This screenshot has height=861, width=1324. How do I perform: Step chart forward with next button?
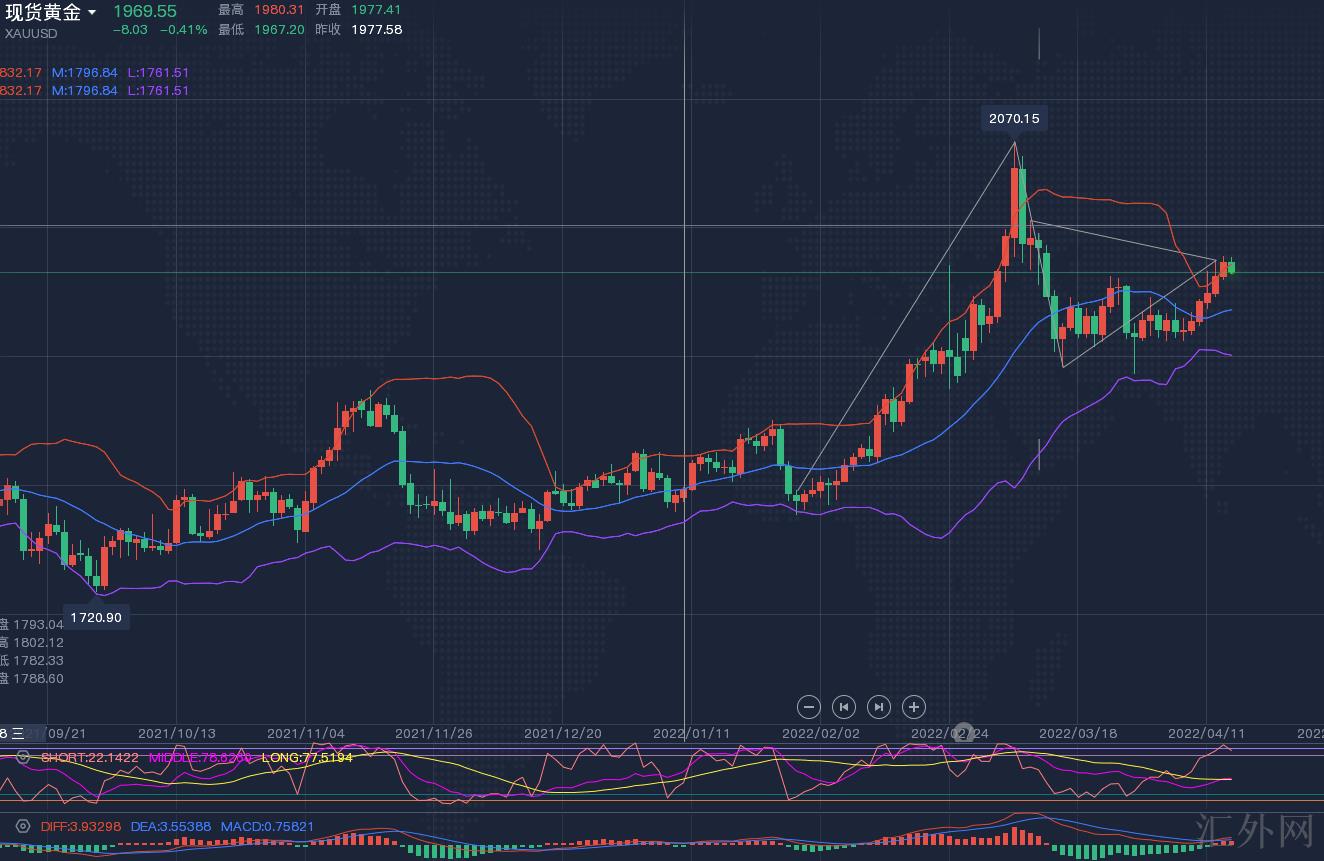(x=879, y=707)
